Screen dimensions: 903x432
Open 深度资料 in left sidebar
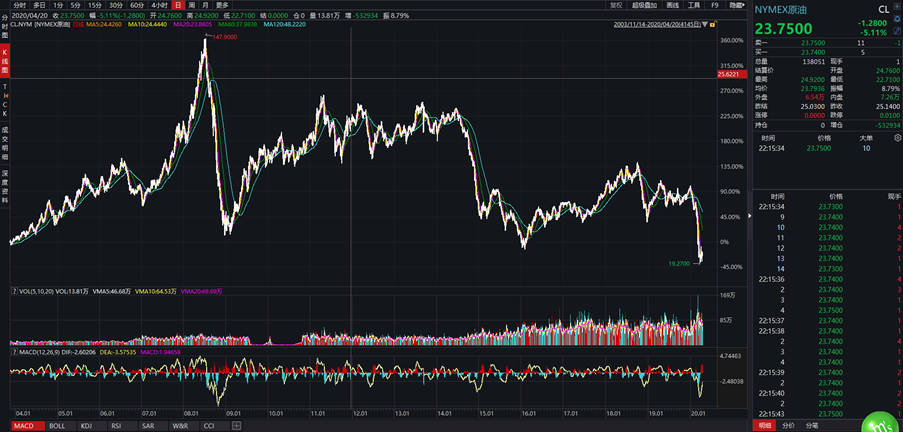[5, 187]
